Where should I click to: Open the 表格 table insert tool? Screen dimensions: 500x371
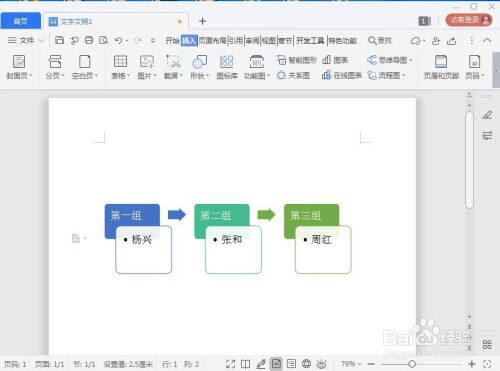point(120,67)
